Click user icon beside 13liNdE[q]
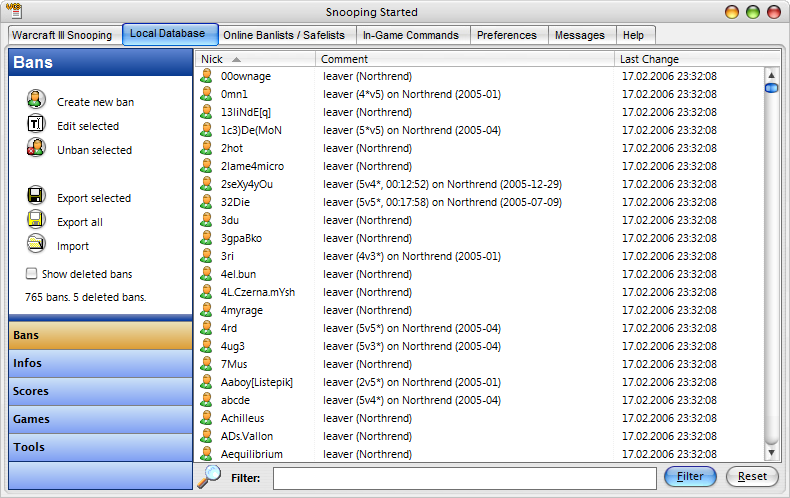This screenshot has width=790, height=498. [206, 112]
